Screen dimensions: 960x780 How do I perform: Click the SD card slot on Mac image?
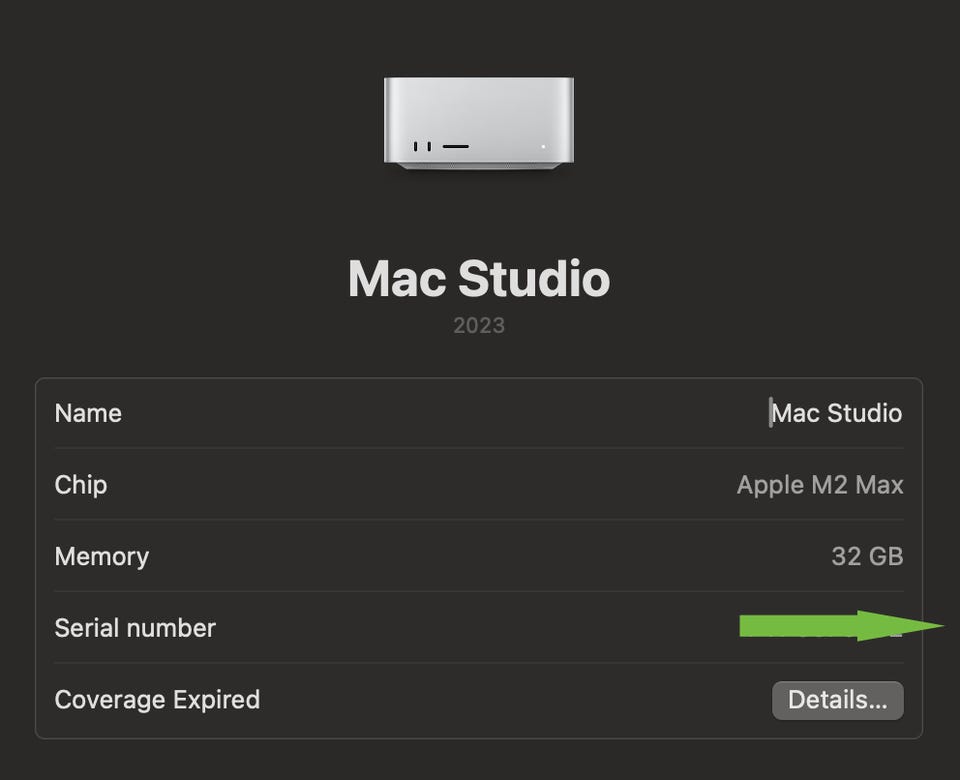(x=456, y=147)
